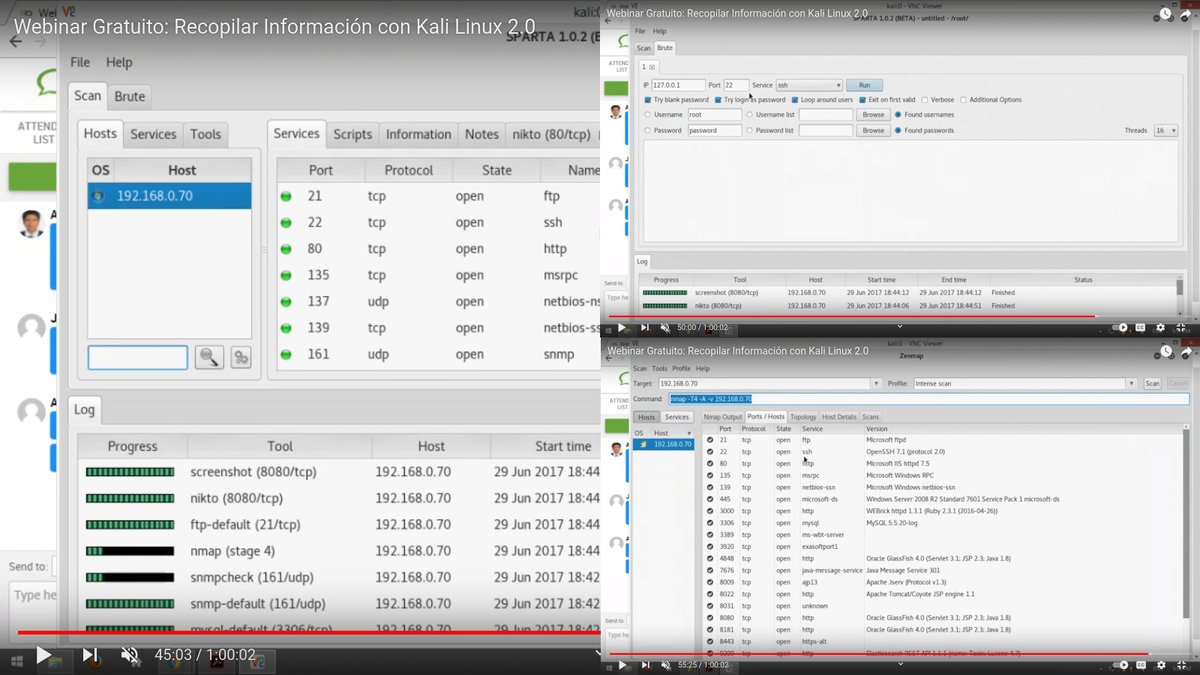The image size is (1200, 675).
Task: Click the Play button on the bottom video
Action: pos(622,664)
